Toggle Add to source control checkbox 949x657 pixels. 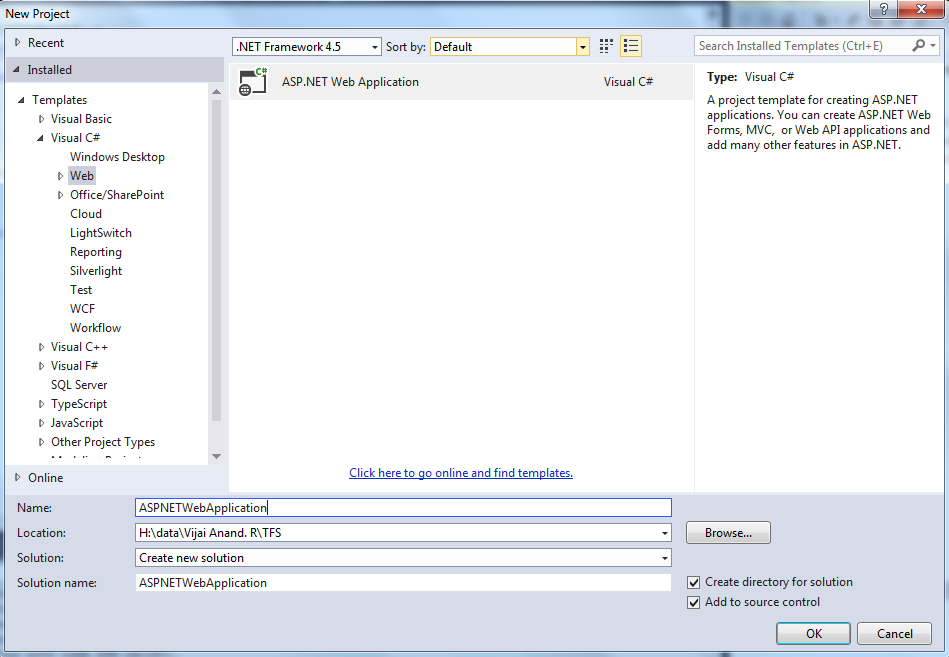click(694, 603)
